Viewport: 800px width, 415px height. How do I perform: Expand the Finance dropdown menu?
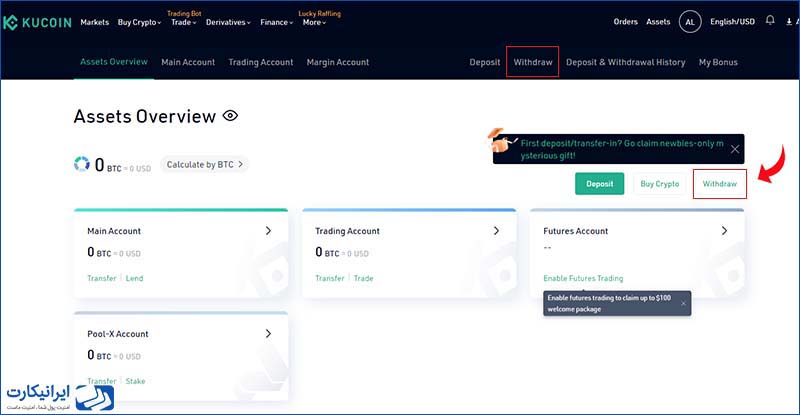(277, 22)
